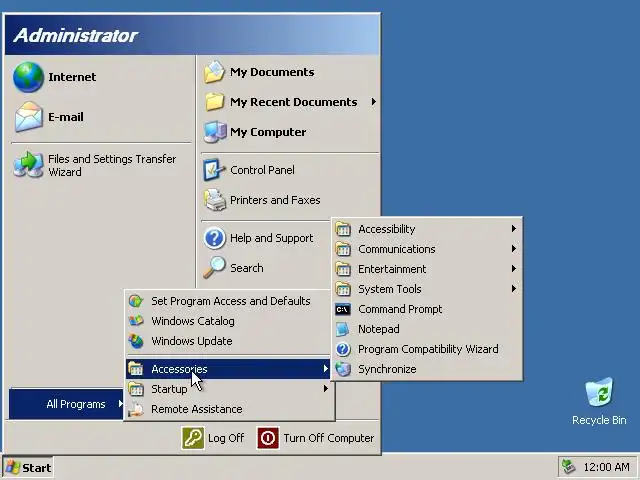
Task: Launch the Notepad icon
Action: 343,329
